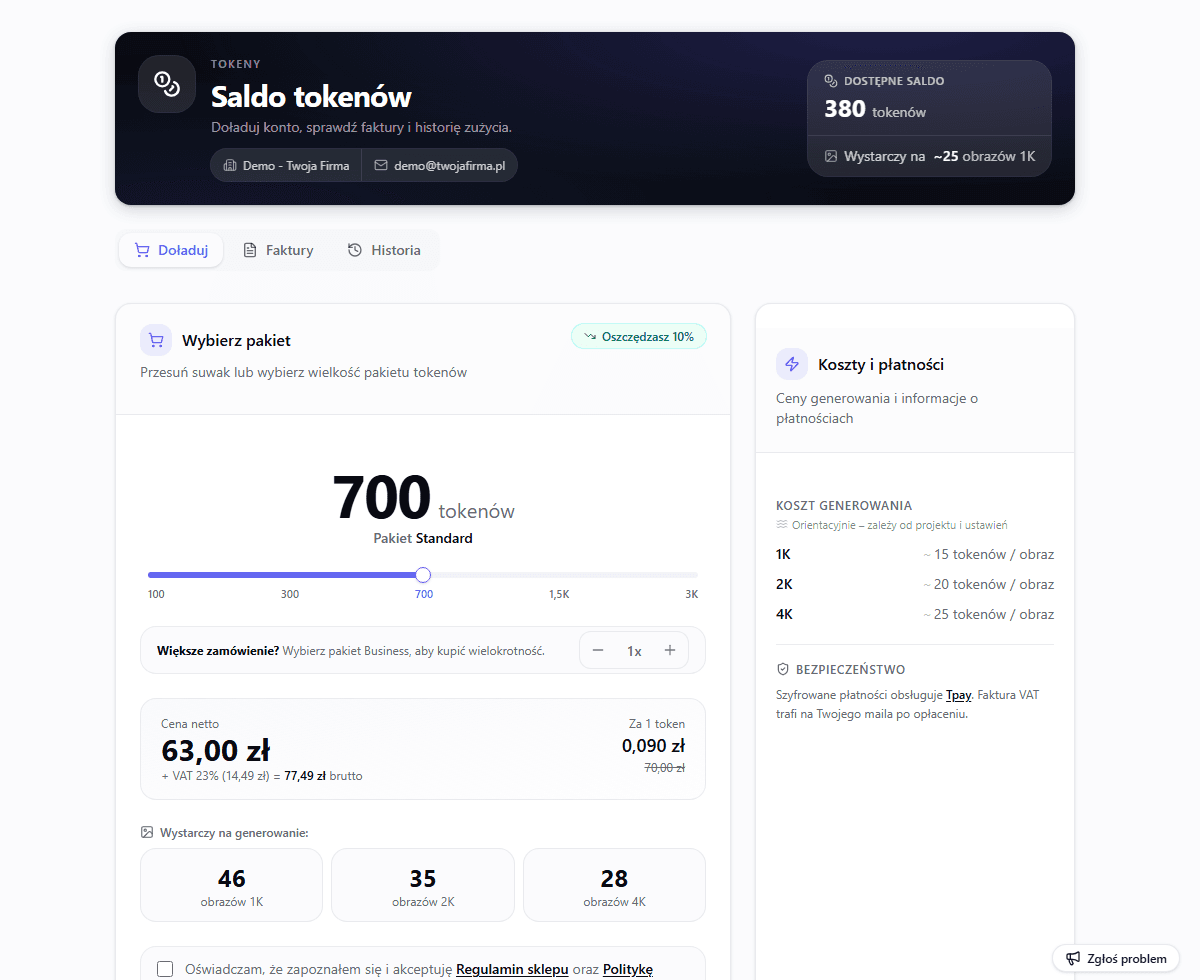Viewport: 1200px width, 980px height.
Task: Click the 63,00 zł net price
Action: coord(215,750)
